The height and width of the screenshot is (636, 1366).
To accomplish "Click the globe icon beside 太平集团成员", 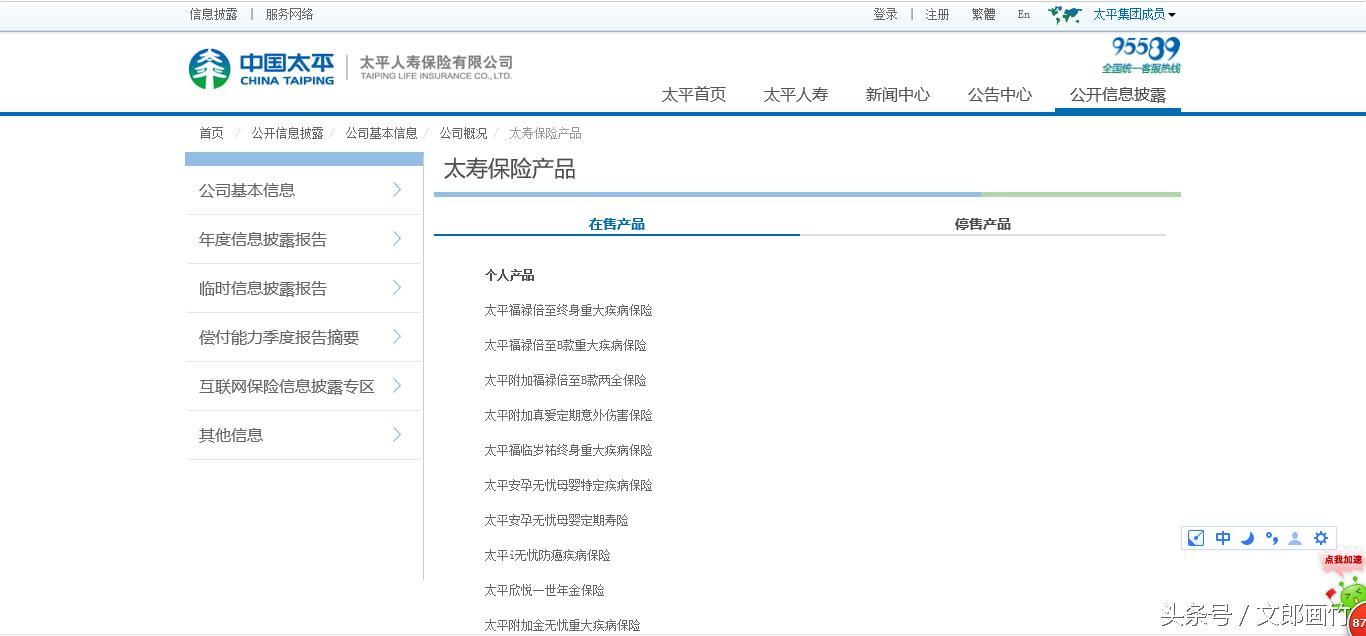I will (x=1063, y=14).
